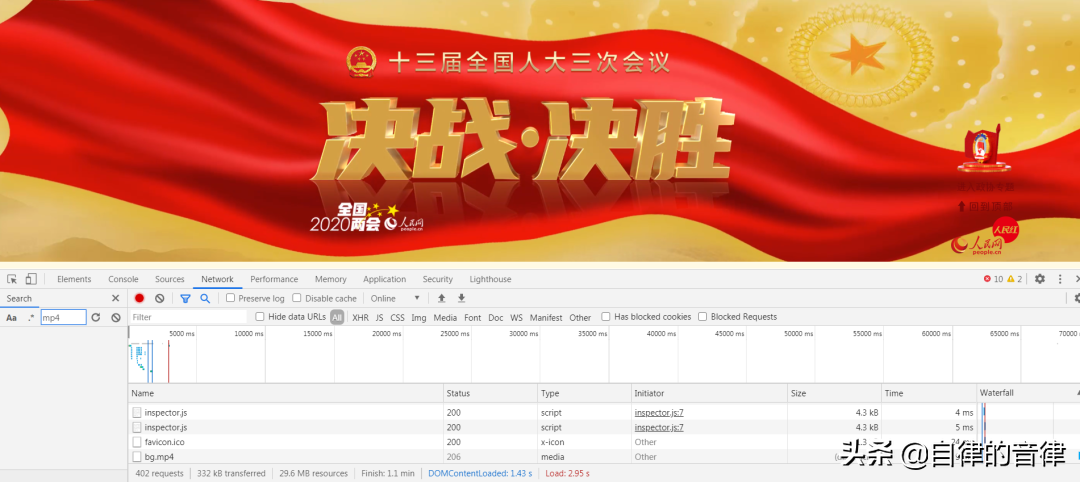The image size is (1080, 482).
Task: Stop recording network log with red button
Action: pyautogui.click(x=140, y=298)
